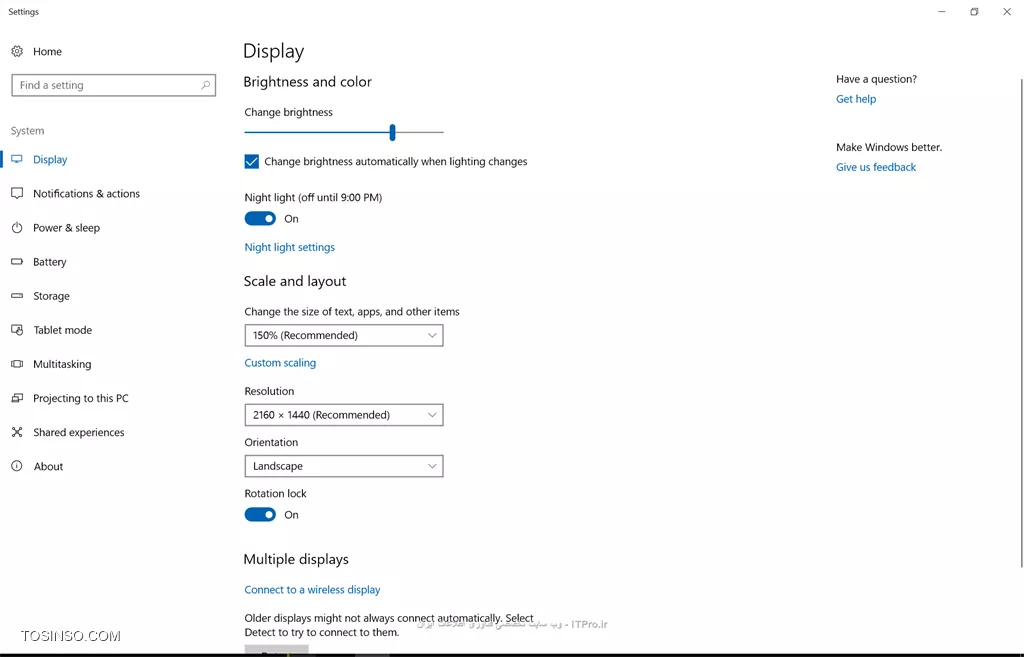Toggle automatic brightness checkbox
This screenshot has height=657, width=1024.
tap(251, 161)
